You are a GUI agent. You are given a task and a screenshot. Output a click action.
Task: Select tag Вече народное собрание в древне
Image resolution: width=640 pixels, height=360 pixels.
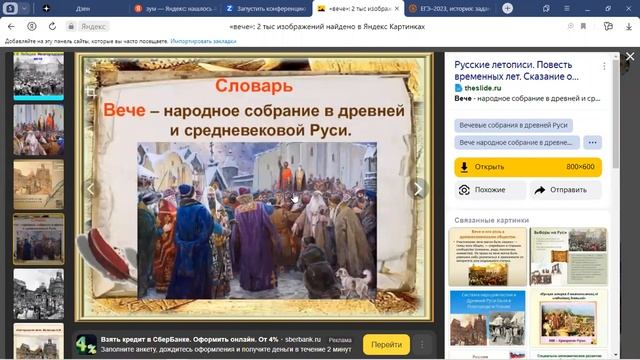(x=517, y=142)
